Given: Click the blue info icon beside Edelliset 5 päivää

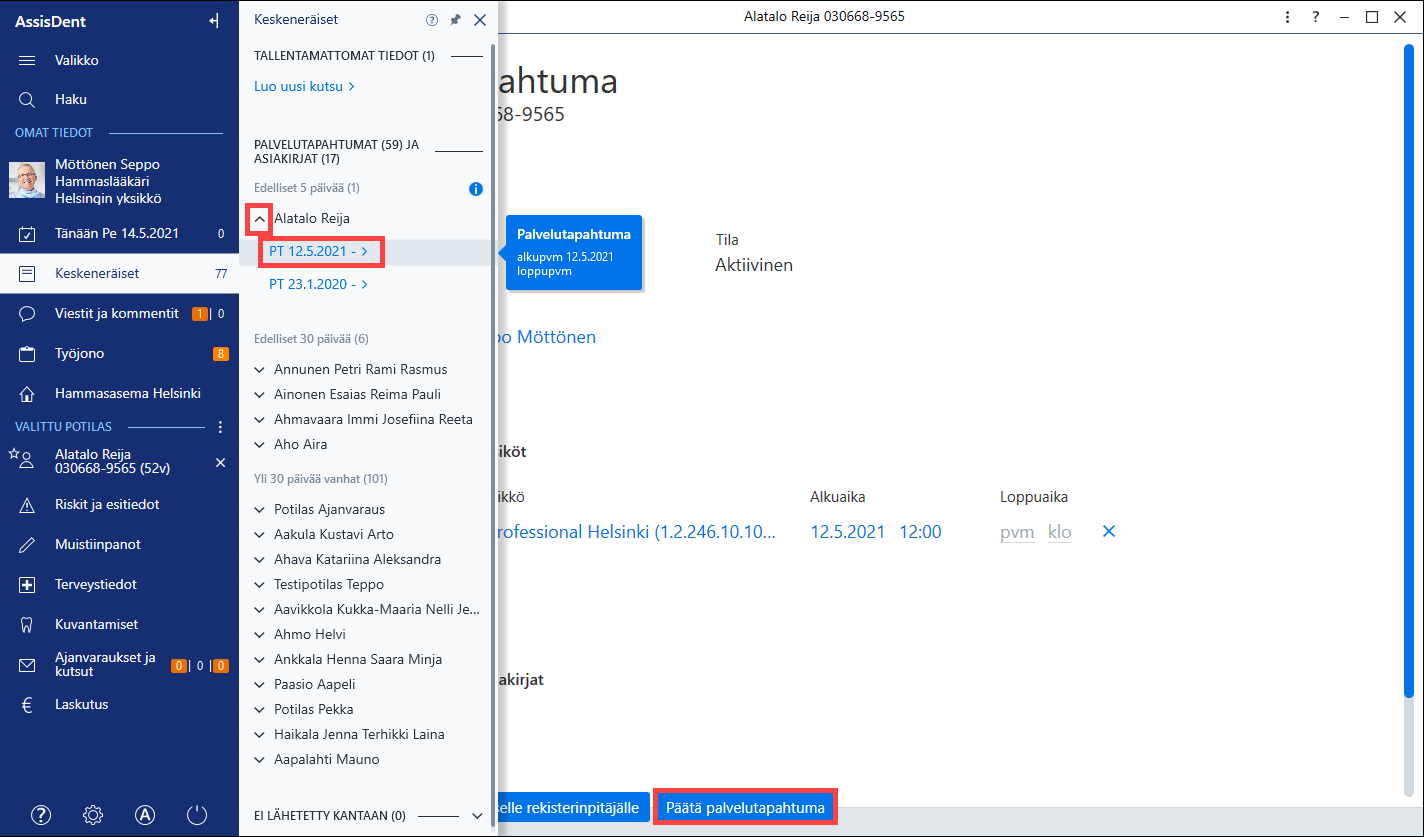Looking at the screenshot, I should [476, 188].
